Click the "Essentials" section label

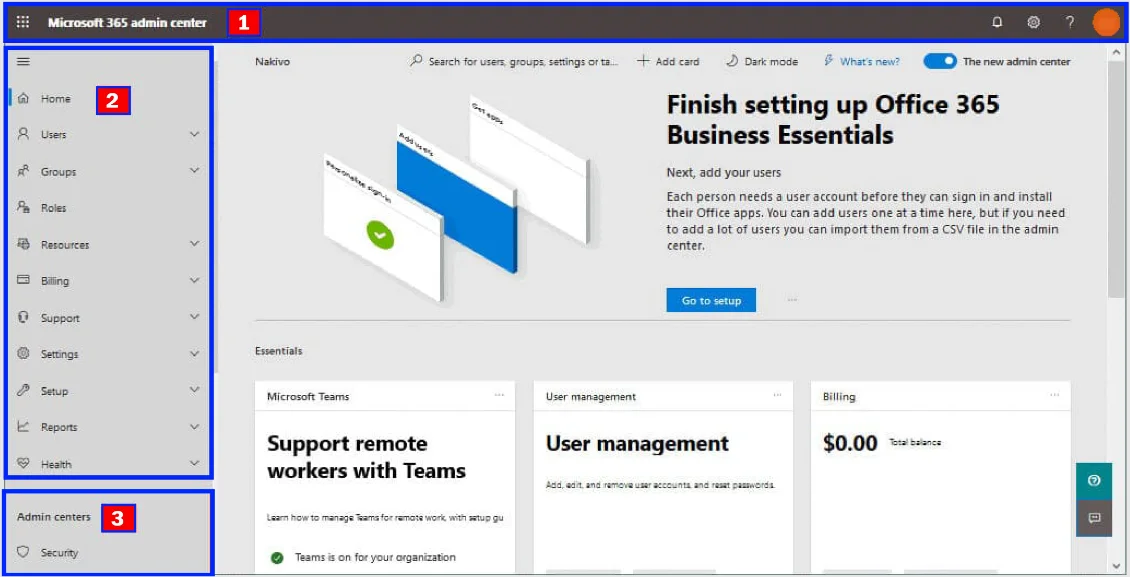click(x=278, y=351)
